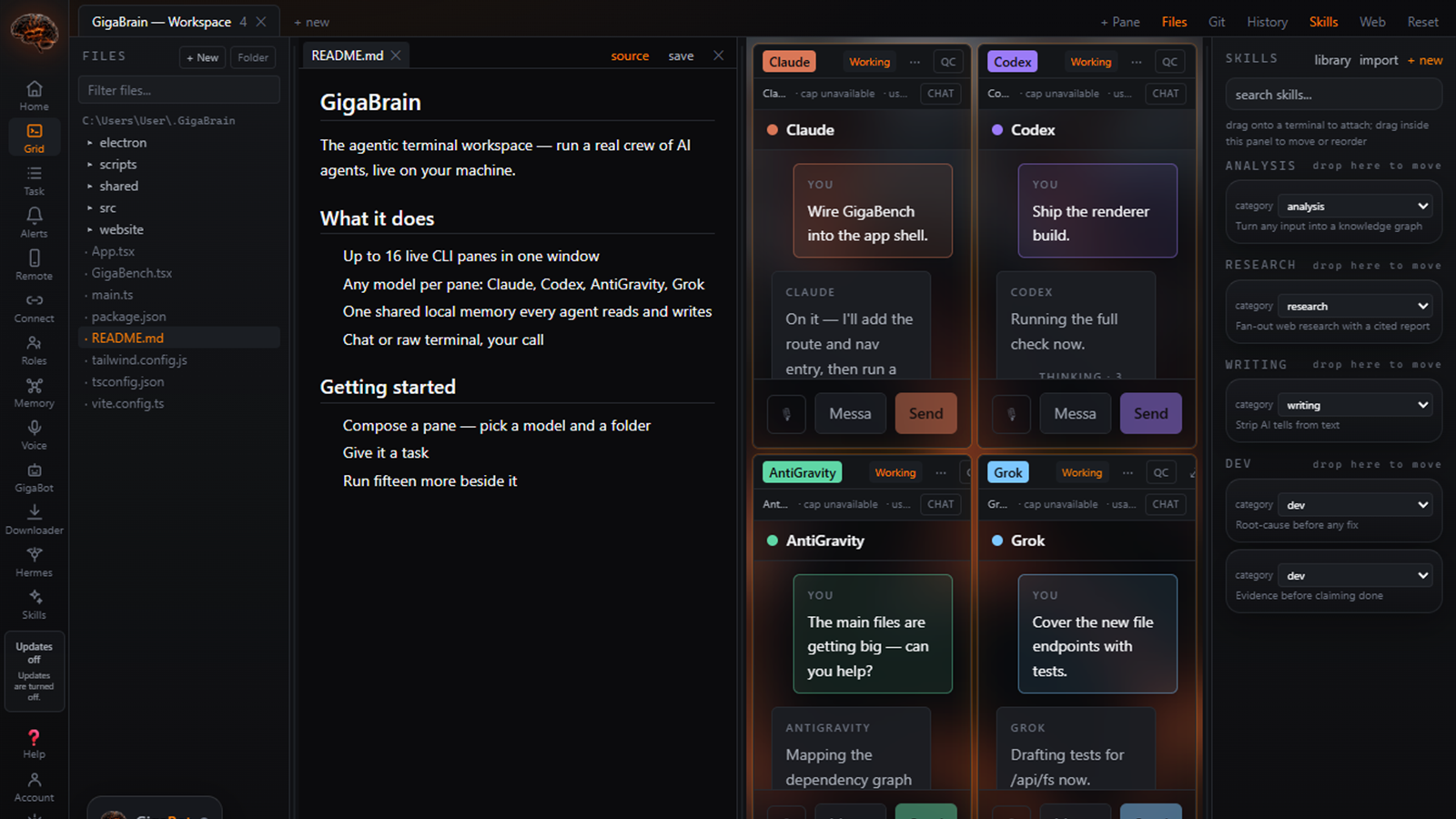Click the Folder button in Files panel
Image resolution: width=1456 pixels, height=819 pixels.
pos(253,57)
